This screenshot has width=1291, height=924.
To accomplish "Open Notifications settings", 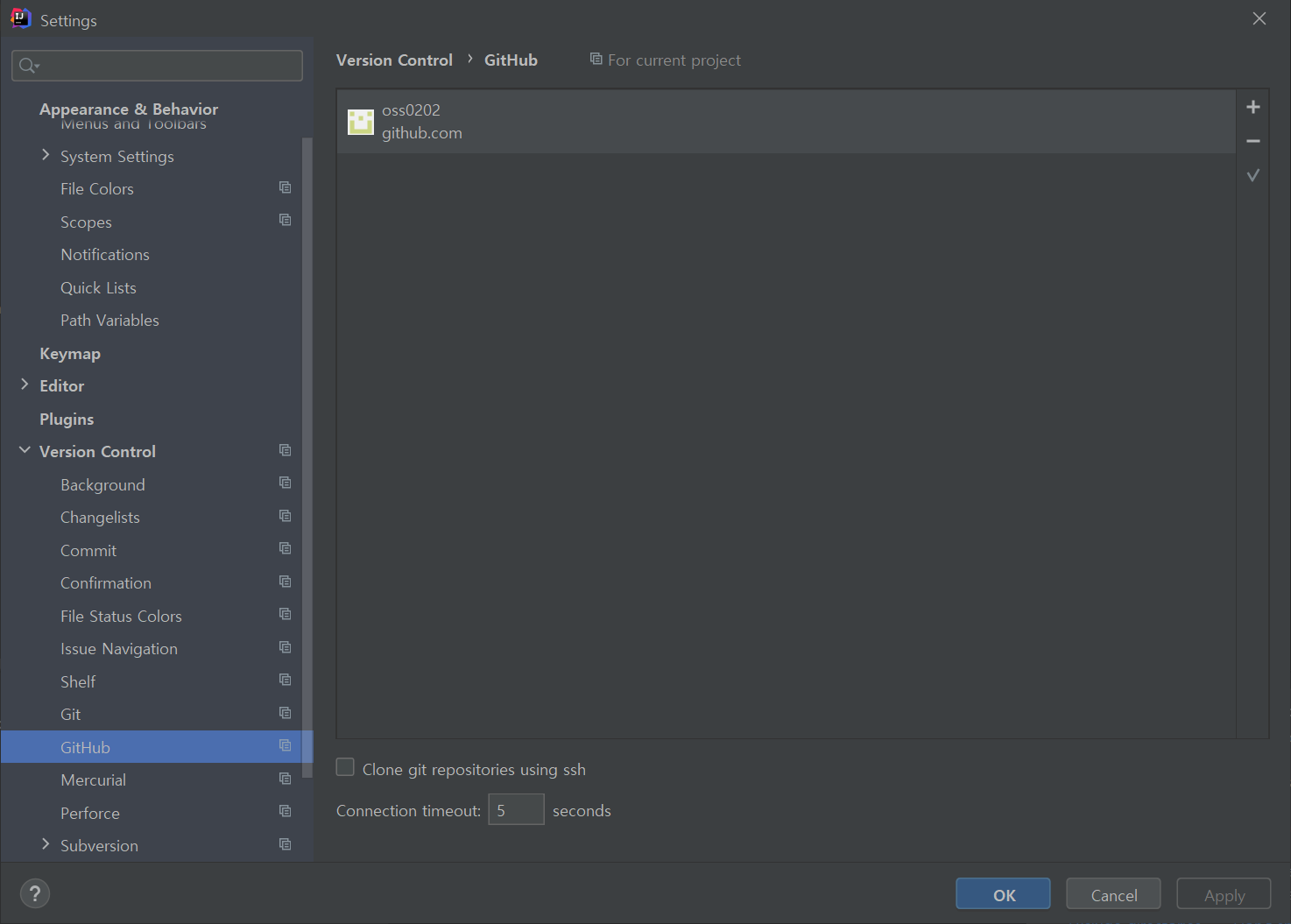I will click(x=105, y=255).
